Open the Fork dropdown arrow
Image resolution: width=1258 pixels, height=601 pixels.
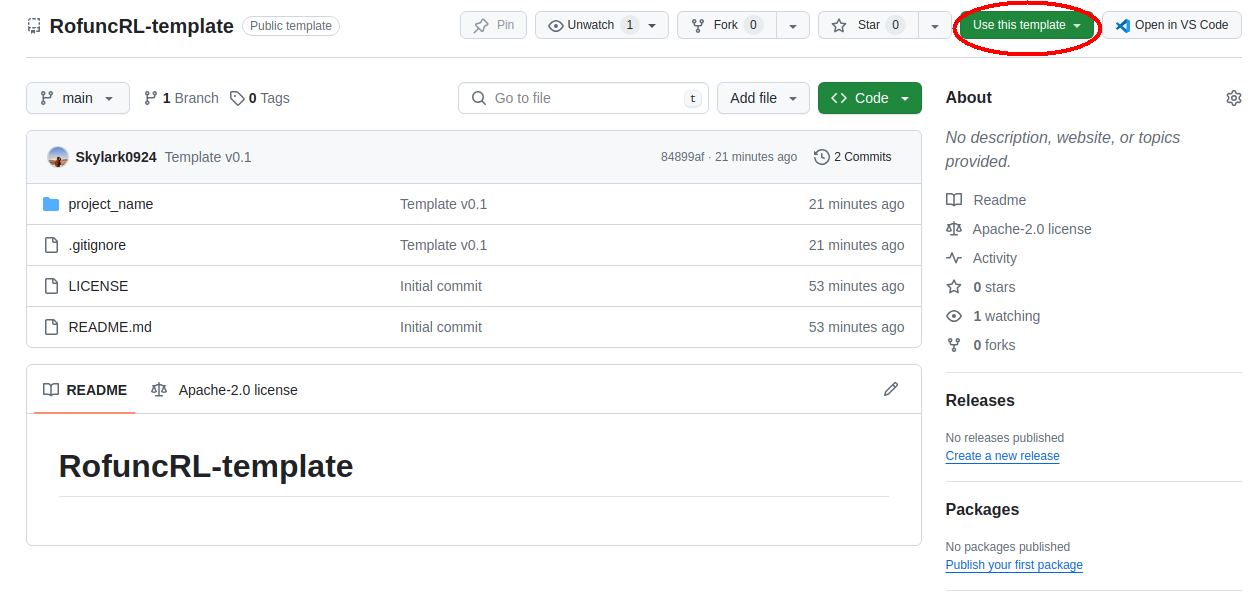[793, 25]
